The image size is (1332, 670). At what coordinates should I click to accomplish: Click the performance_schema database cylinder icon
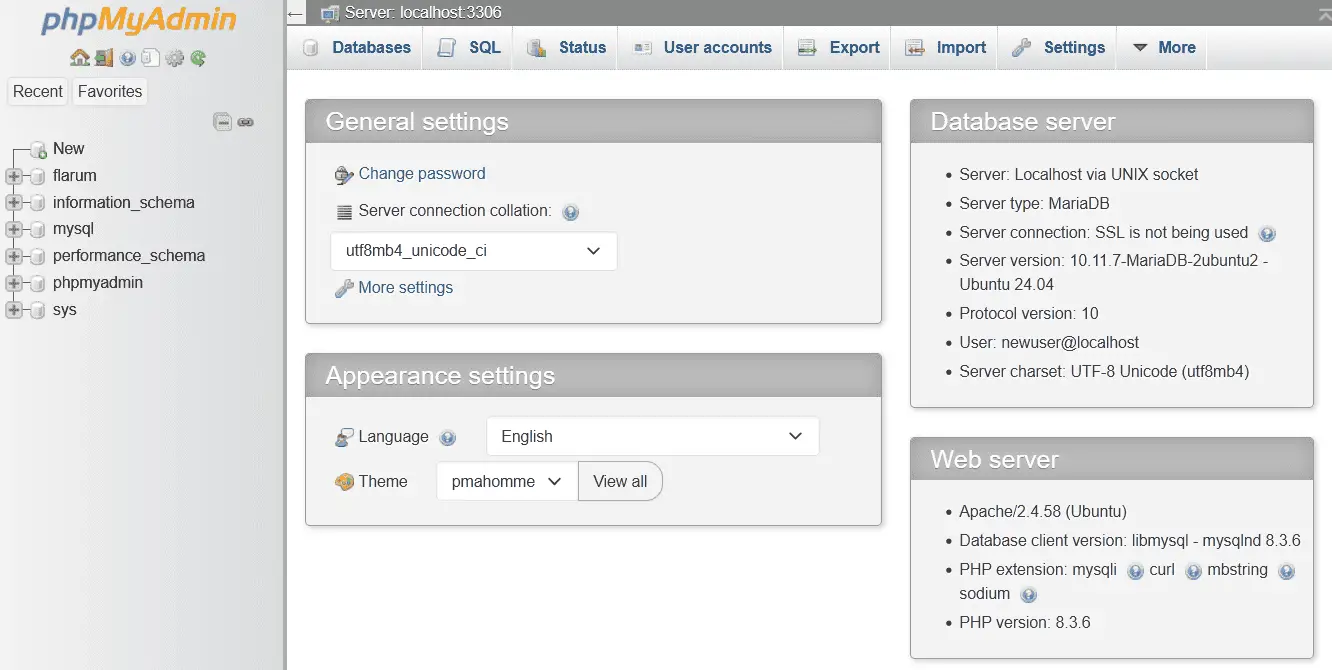[x=38, y=256]
